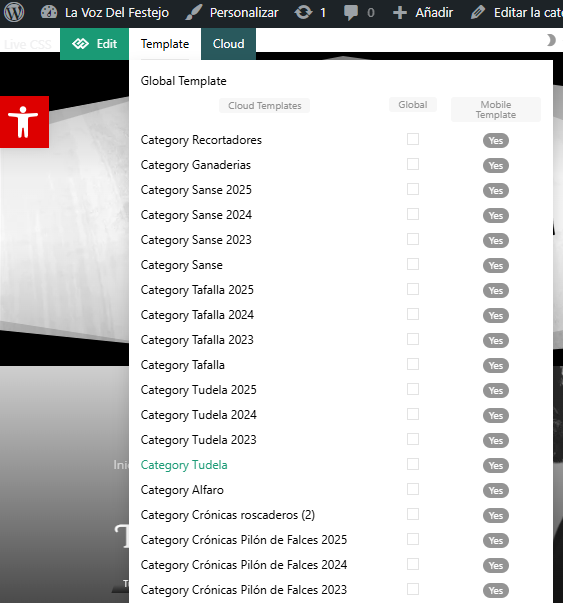The image size is (563, 613).
Task: Open Live CSS editor
Action: click(x=28, y=44)
